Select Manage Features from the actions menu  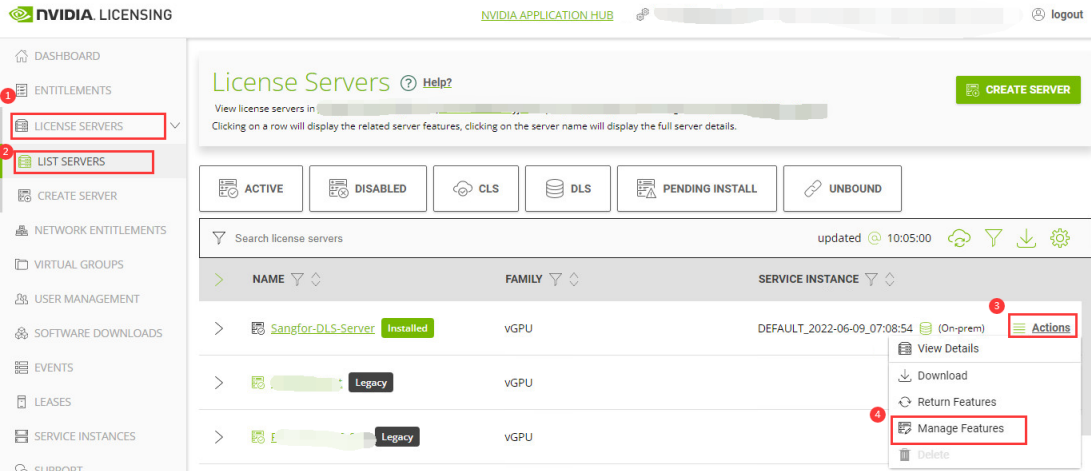pyautogui.click(x=959, y=428)
